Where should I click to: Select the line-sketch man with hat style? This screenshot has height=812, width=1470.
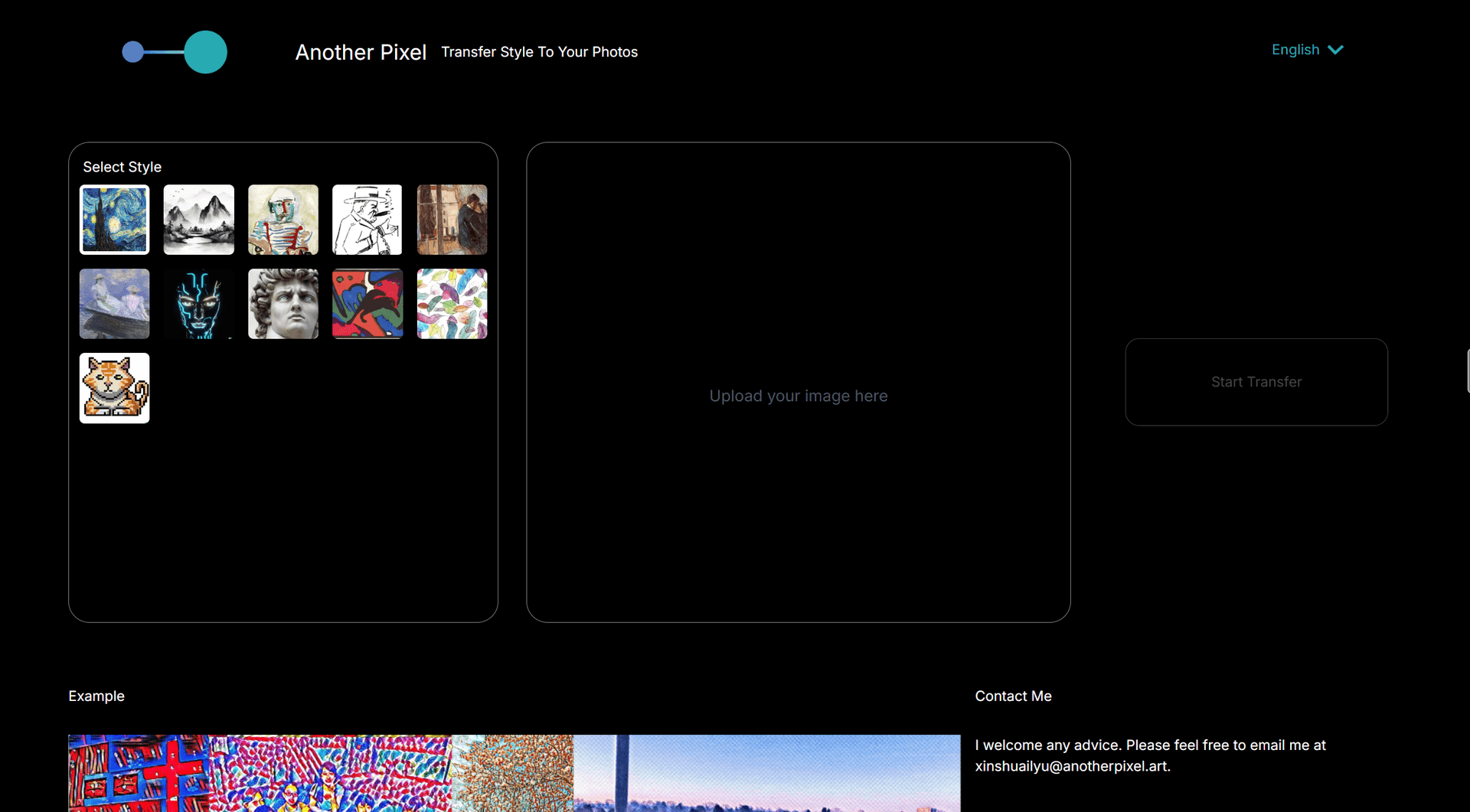367,220
